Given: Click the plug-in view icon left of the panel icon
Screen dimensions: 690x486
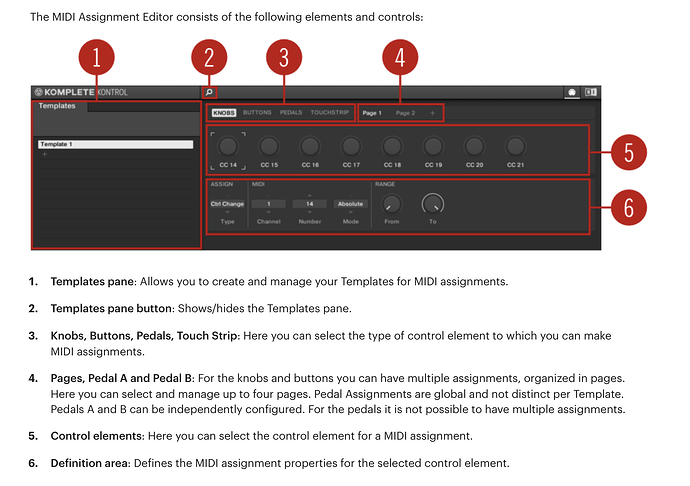Looking at the screenshot, I should click(x=572, y=92).
